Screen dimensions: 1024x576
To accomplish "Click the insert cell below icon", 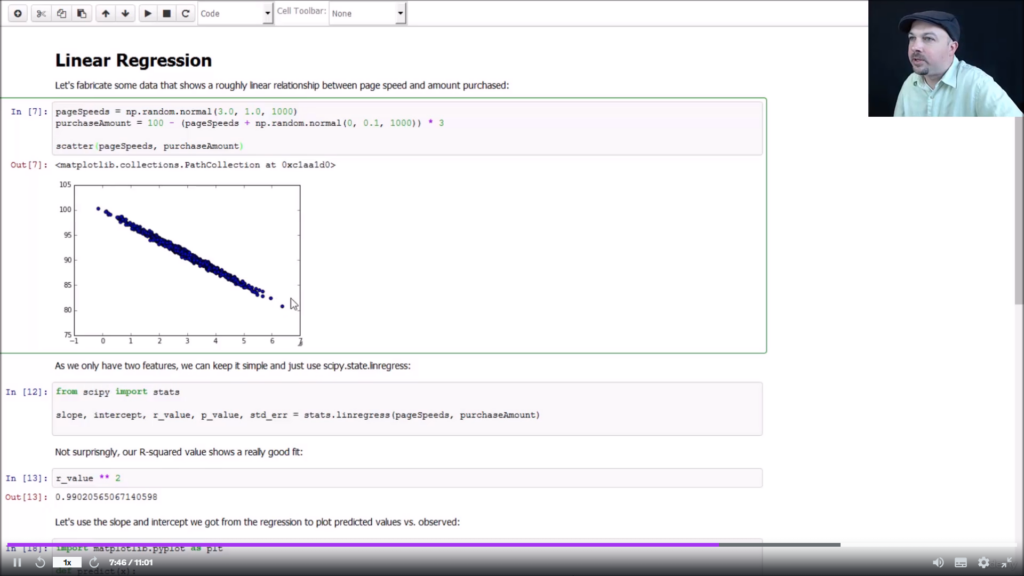I will 18,13.
